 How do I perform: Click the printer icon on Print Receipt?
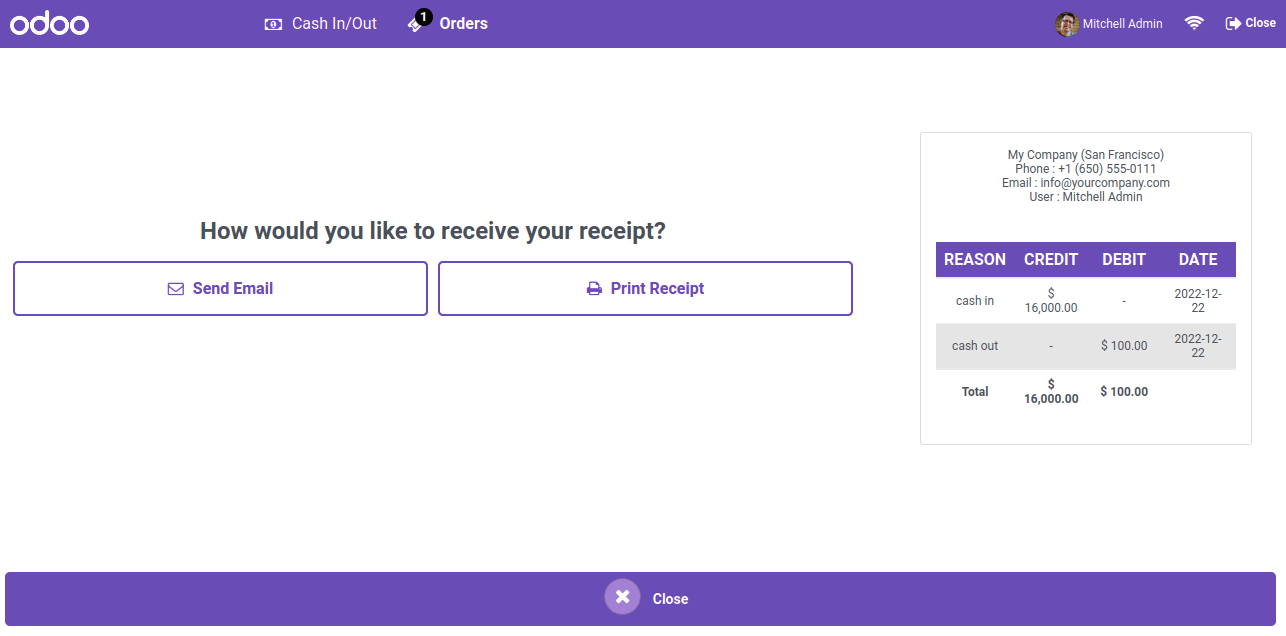click(594, 289)
